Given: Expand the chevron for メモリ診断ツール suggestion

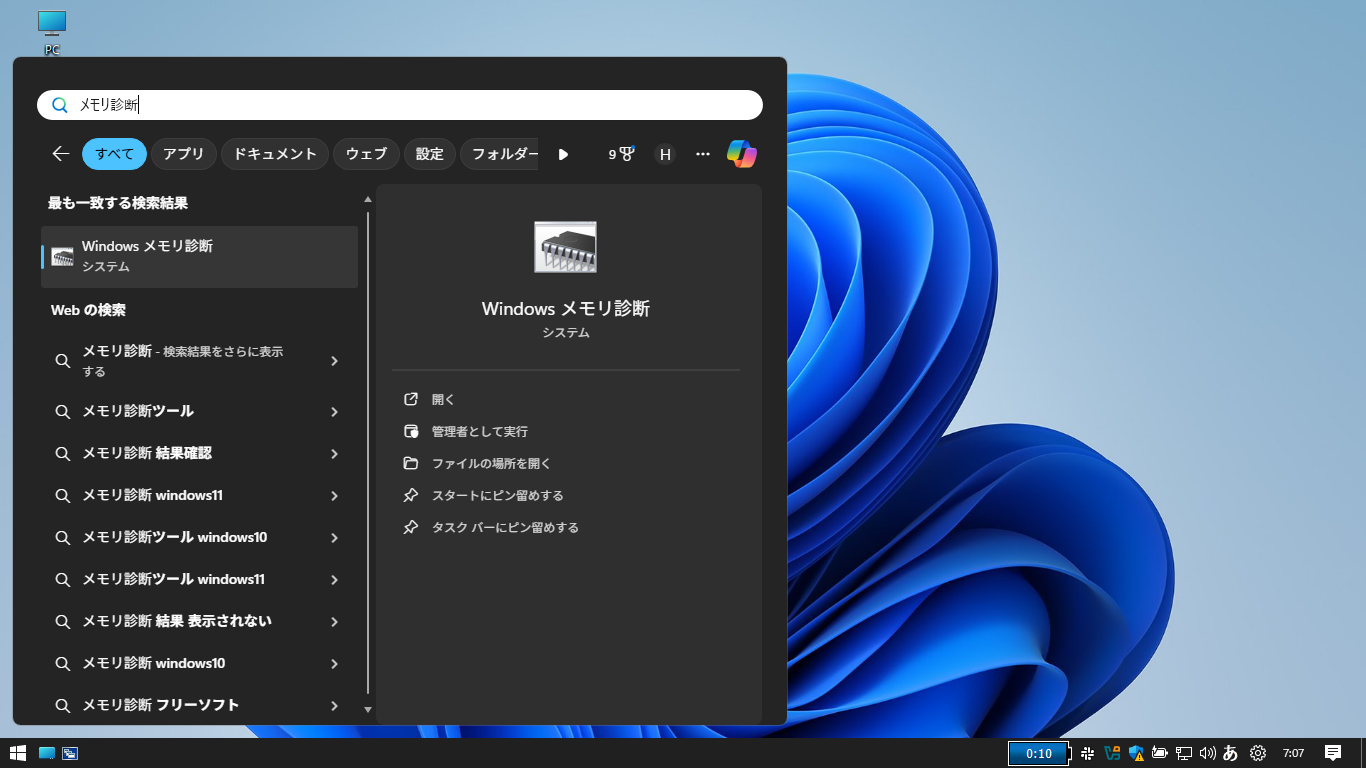Looking at the screenshot, I should [334, 412].
